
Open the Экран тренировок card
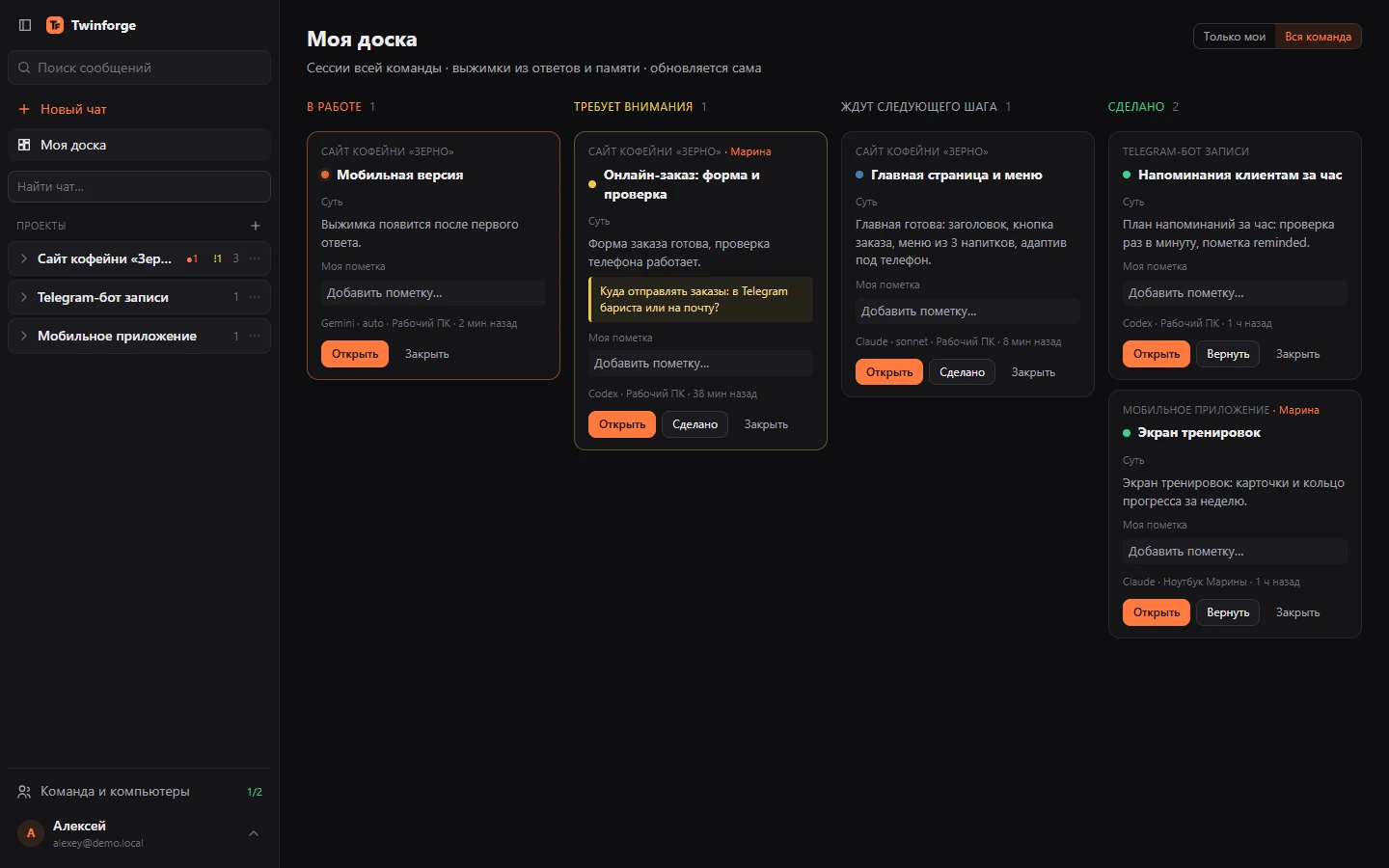point(1157,612)
